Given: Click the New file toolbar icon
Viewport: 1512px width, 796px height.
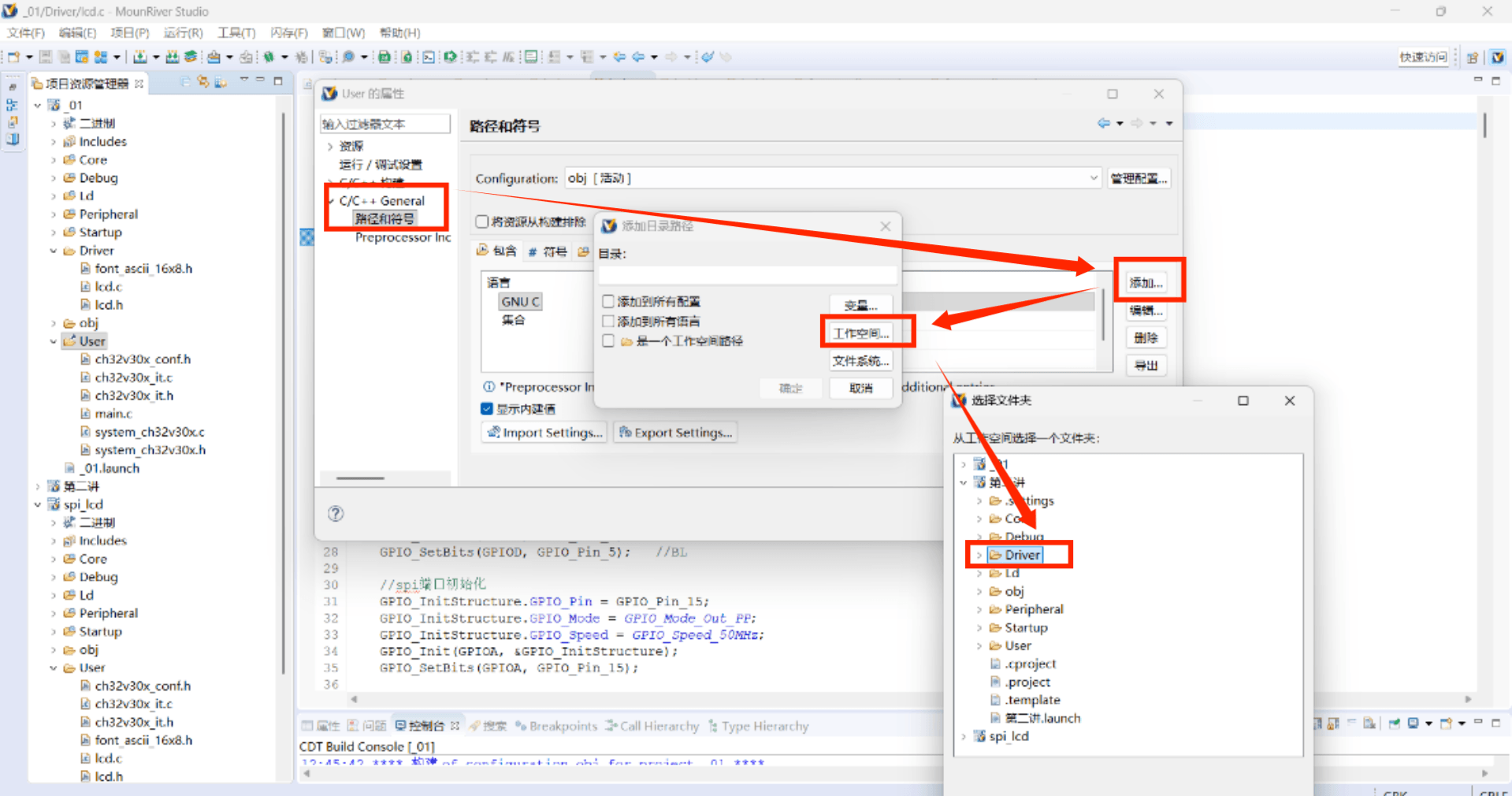Looking at the screenshot, I should pyautogui.click(x=14, y=57).
